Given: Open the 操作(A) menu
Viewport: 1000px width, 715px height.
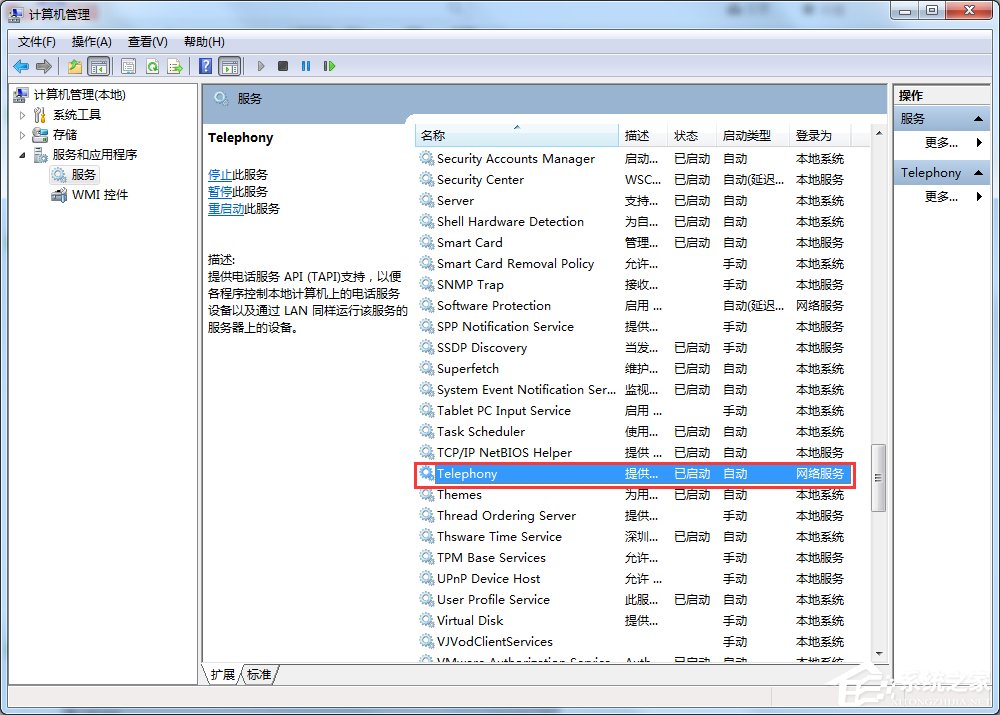Looking at the screenshot, I should 91,41.
